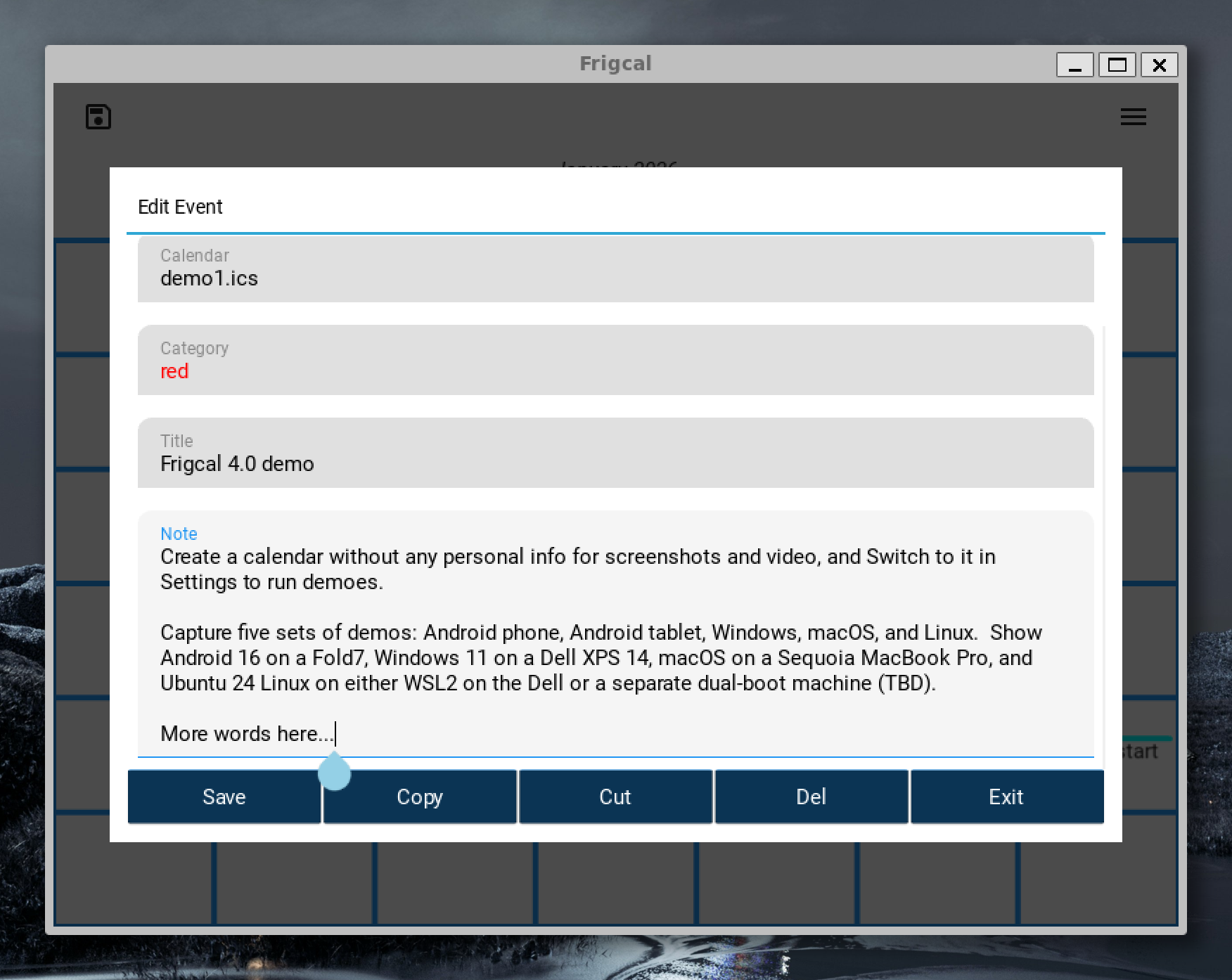
Task: Click into the Note text area
Action: point(615,633)
